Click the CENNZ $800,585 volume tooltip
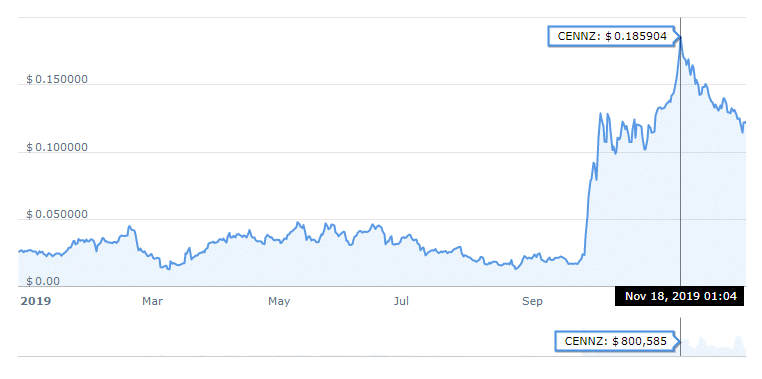Screen dimensions: 762x379 [x=615, y=342]
